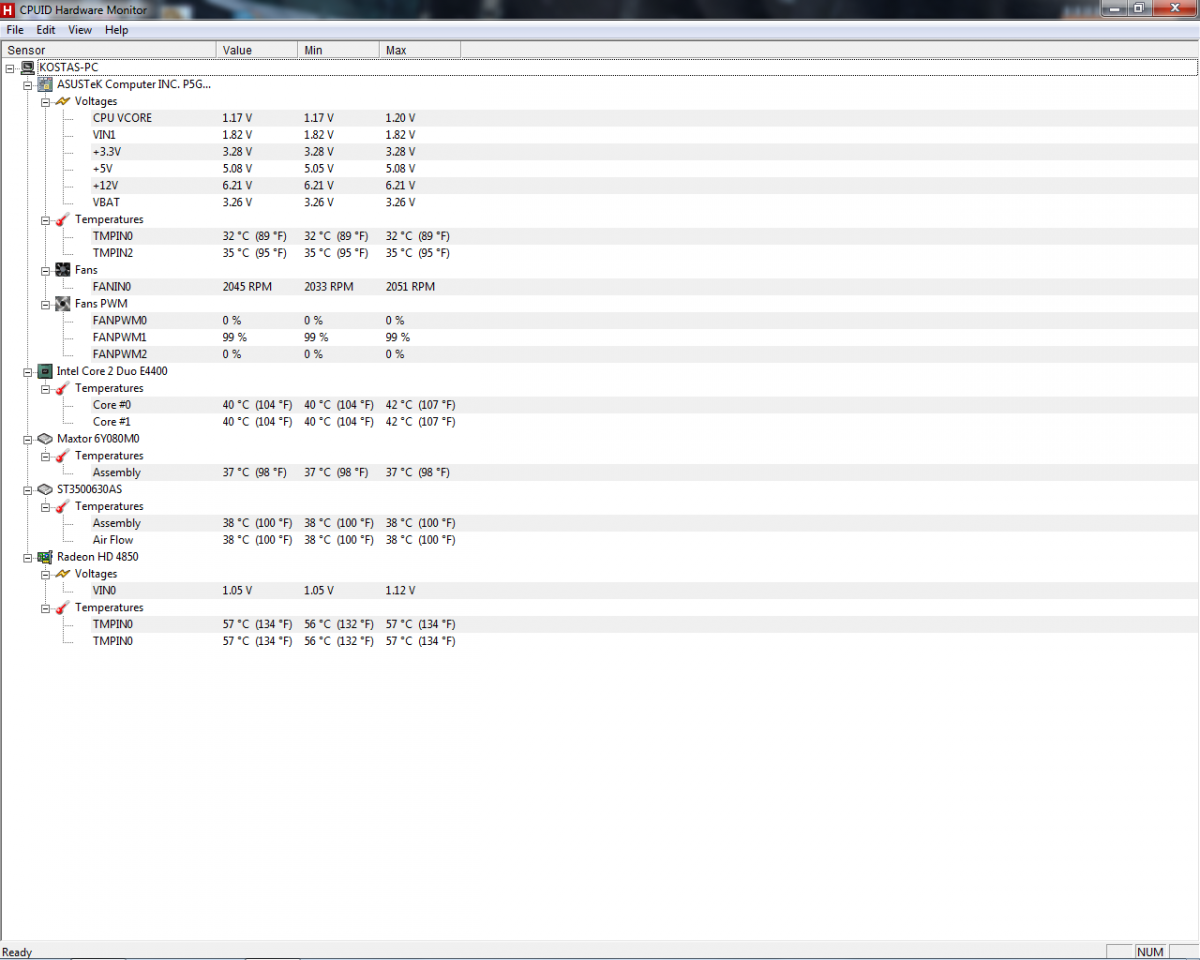Click the HWMonitor title bar app icon
1200x960 pixels.
(8, 9)
